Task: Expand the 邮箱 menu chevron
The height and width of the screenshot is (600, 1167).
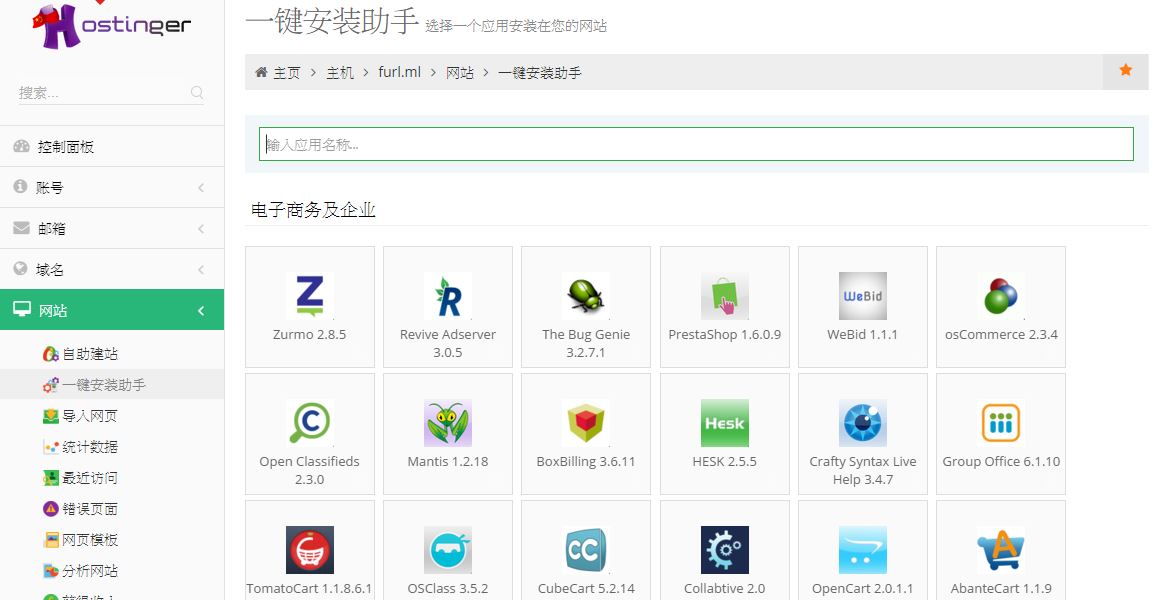Action: [x=201, y=229]
